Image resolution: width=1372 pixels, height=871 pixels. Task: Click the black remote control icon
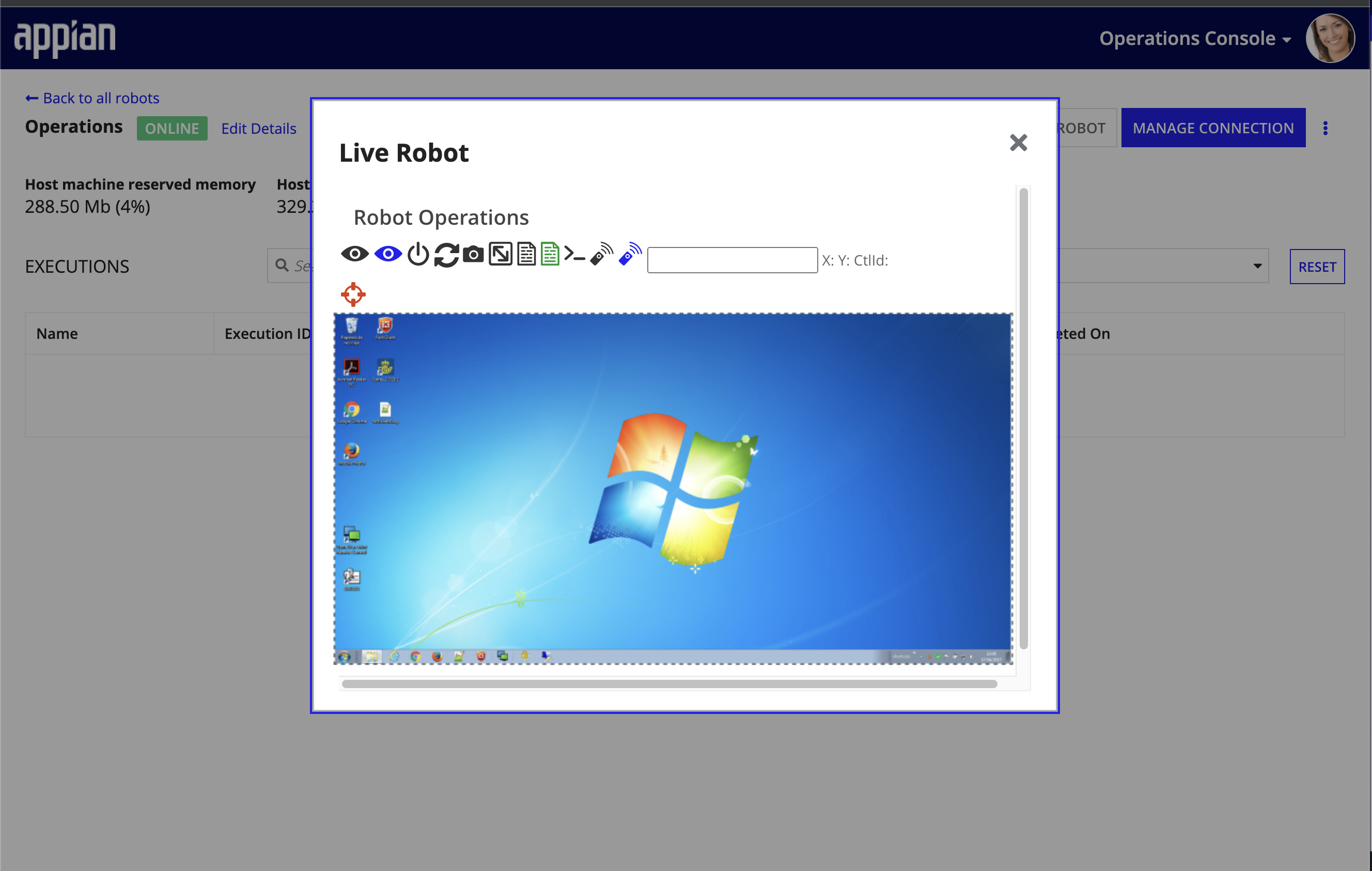pos(601,254)
